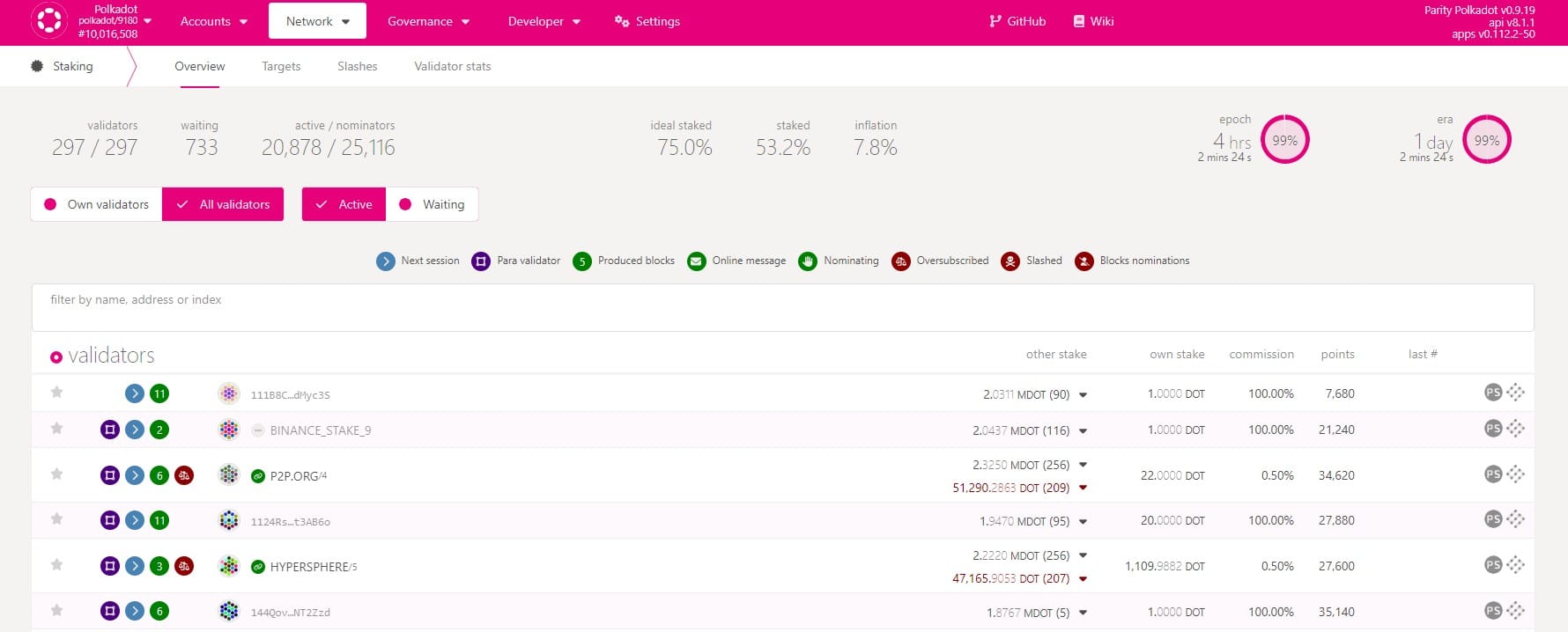Image resolution: width=1568 pixels, height=632 pixels.
Task: Expand P2P.ORG 51,290 DOT oversubscribed stake
Action: pyautogui.click(x=1083, y=488)
